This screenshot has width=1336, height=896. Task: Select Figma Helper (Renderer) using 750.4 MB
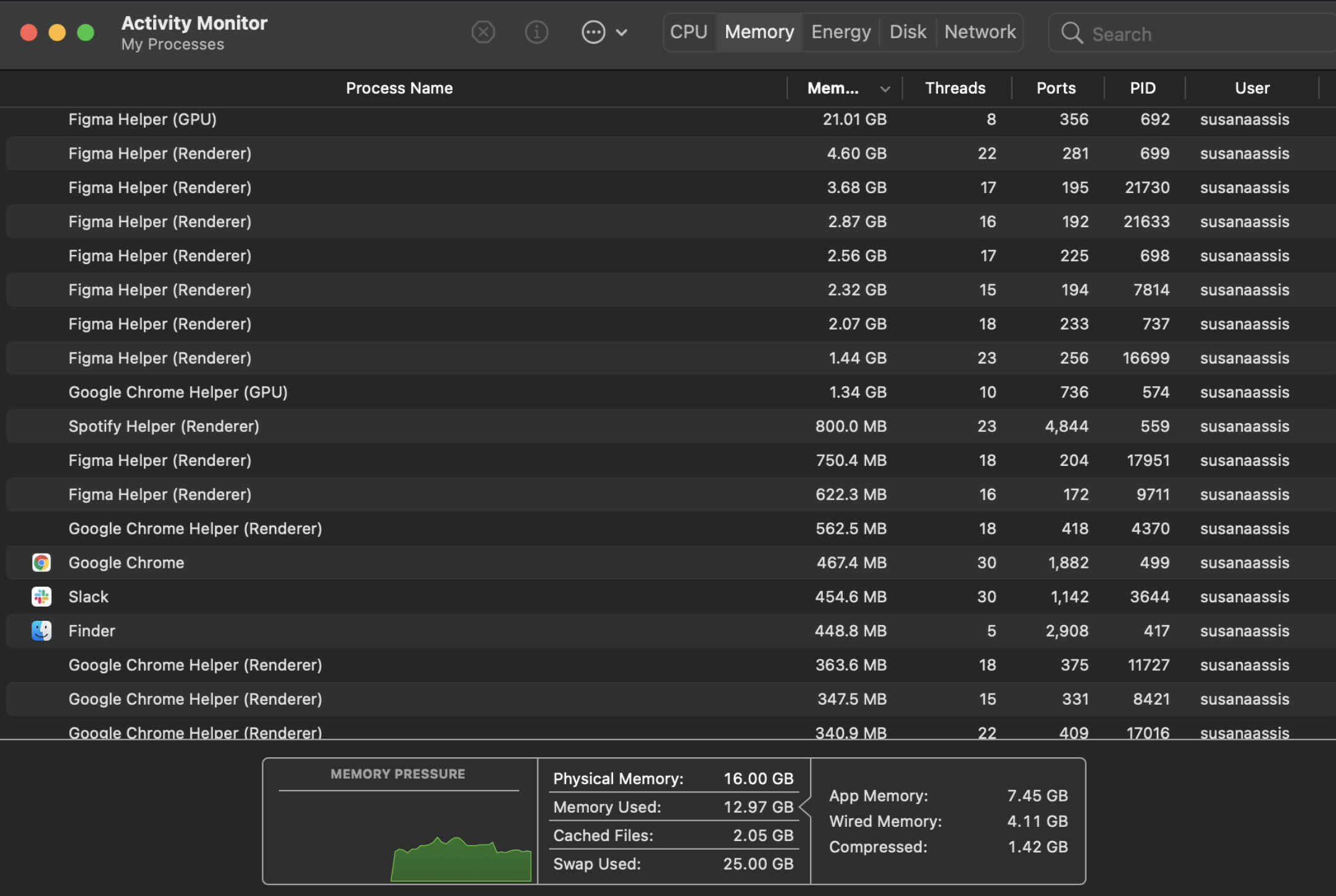point(671,460)
